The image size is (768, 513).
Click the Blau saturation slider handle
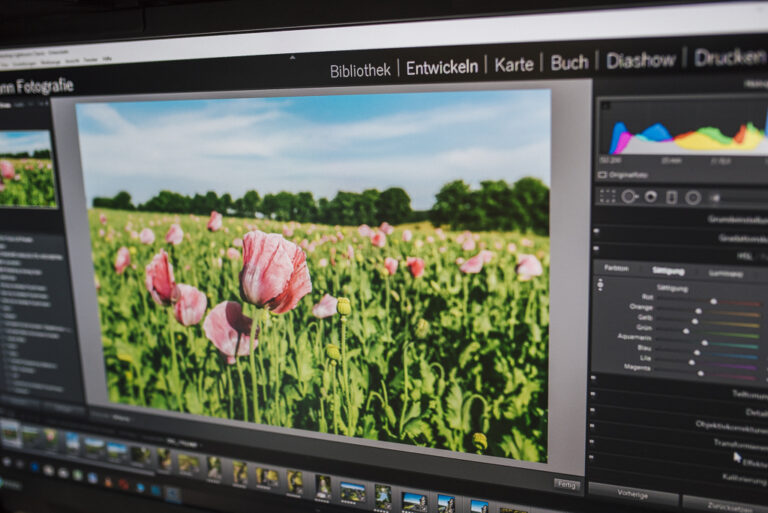coord(697,352)
